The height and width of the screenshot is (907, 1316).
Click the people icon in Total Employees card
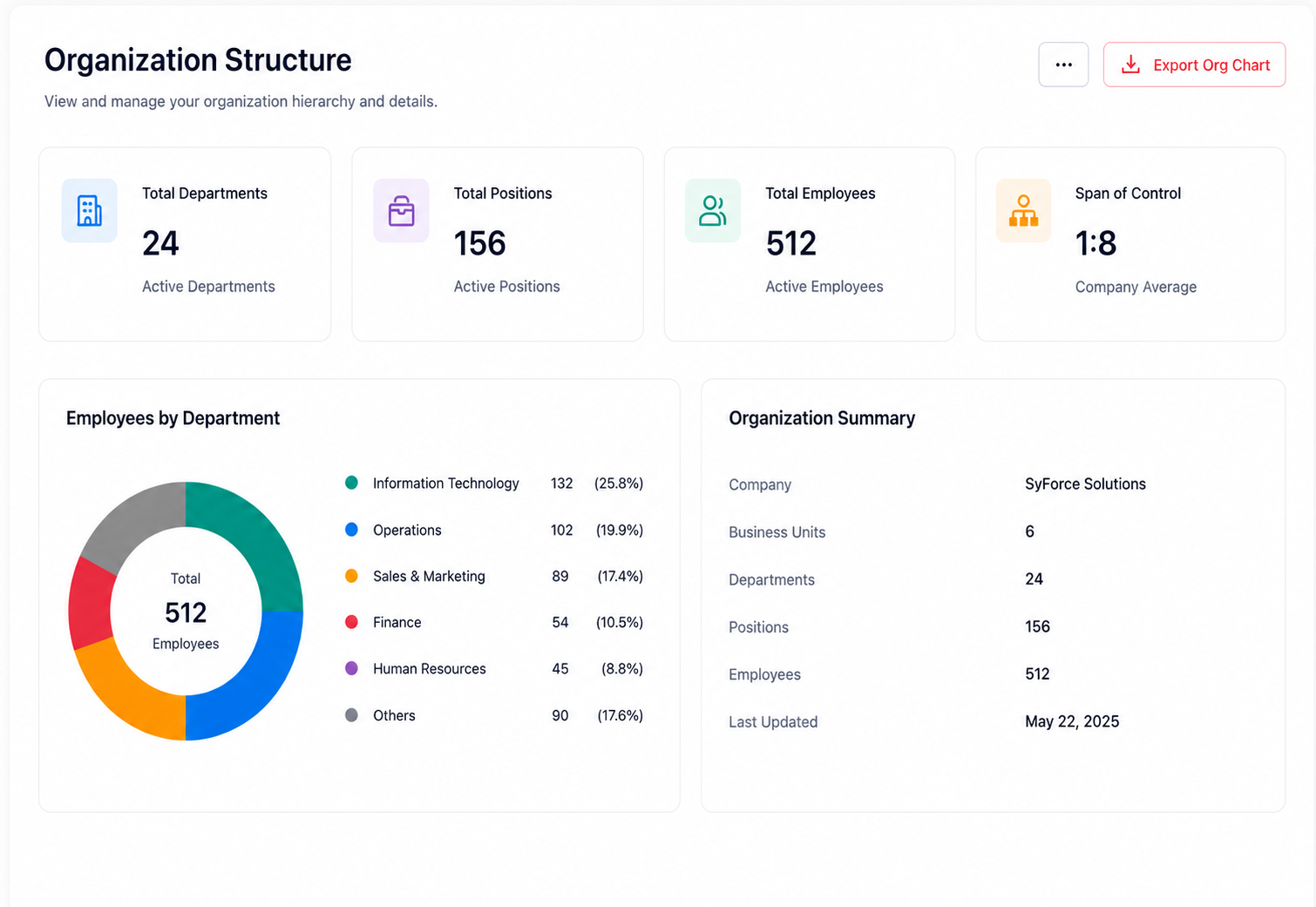(712, 211)
